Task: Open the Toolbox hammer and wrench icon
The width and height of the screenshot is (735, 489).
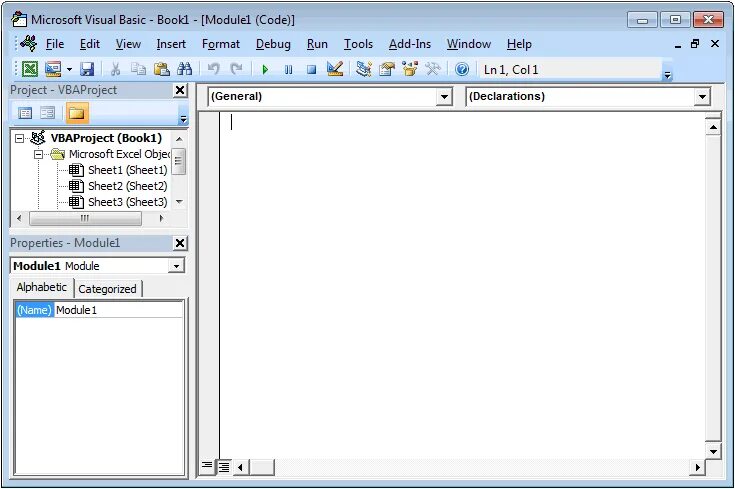Action: tap(433, 69)
